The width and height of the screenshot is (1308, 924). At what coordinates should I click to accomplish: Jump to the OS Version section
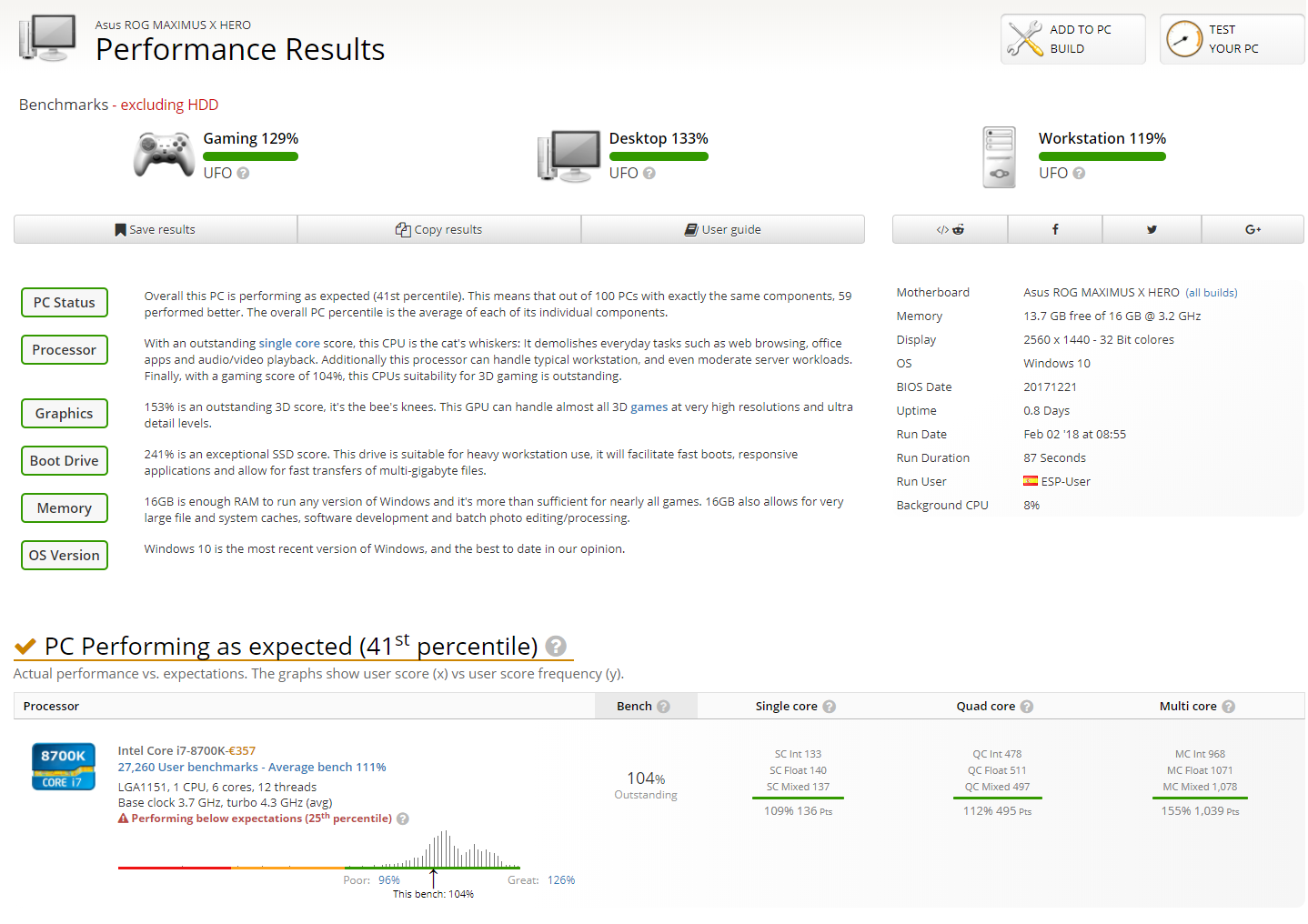coord(65,556)
